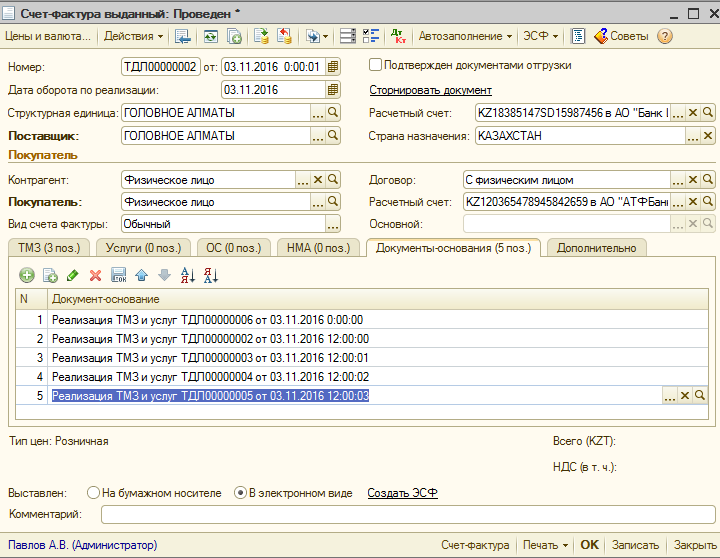This screenshot has width=720, height=558.
Task: Click the document report icon before Советы
Action: coord(578,36)
